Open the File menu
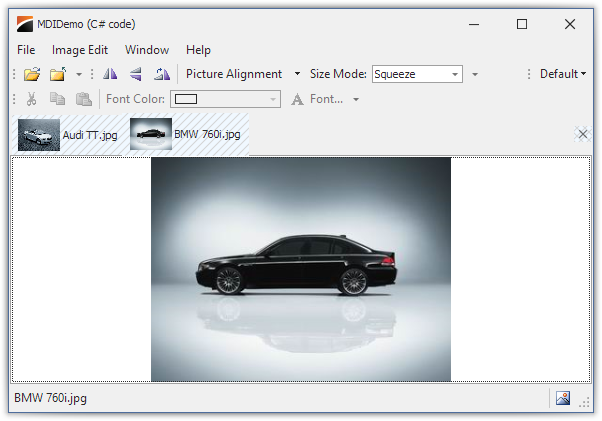The height and width of the screenshot is (421, 602). tap(26, 50)
